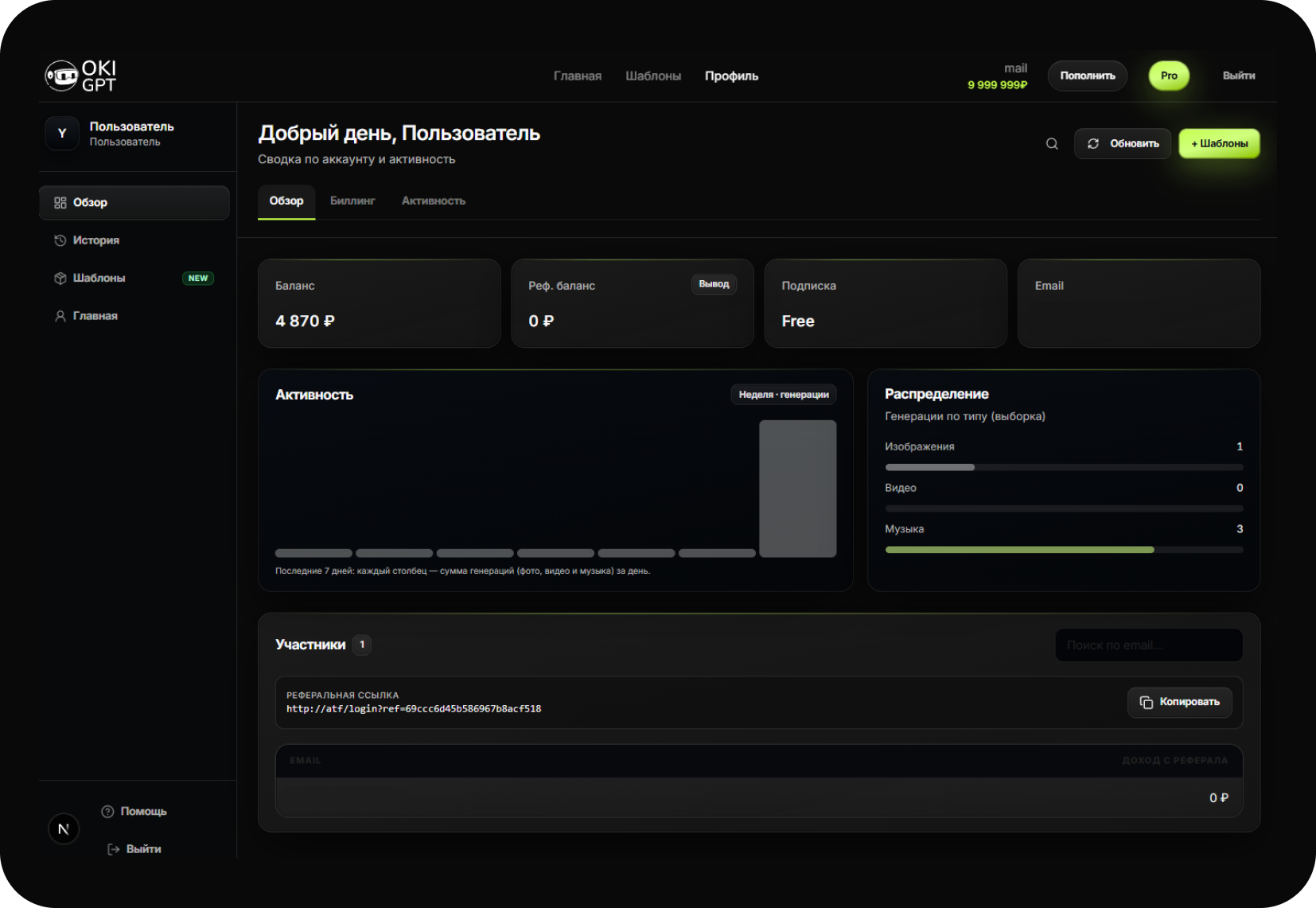Copy the referral link with Копировать

point(1180,702)
